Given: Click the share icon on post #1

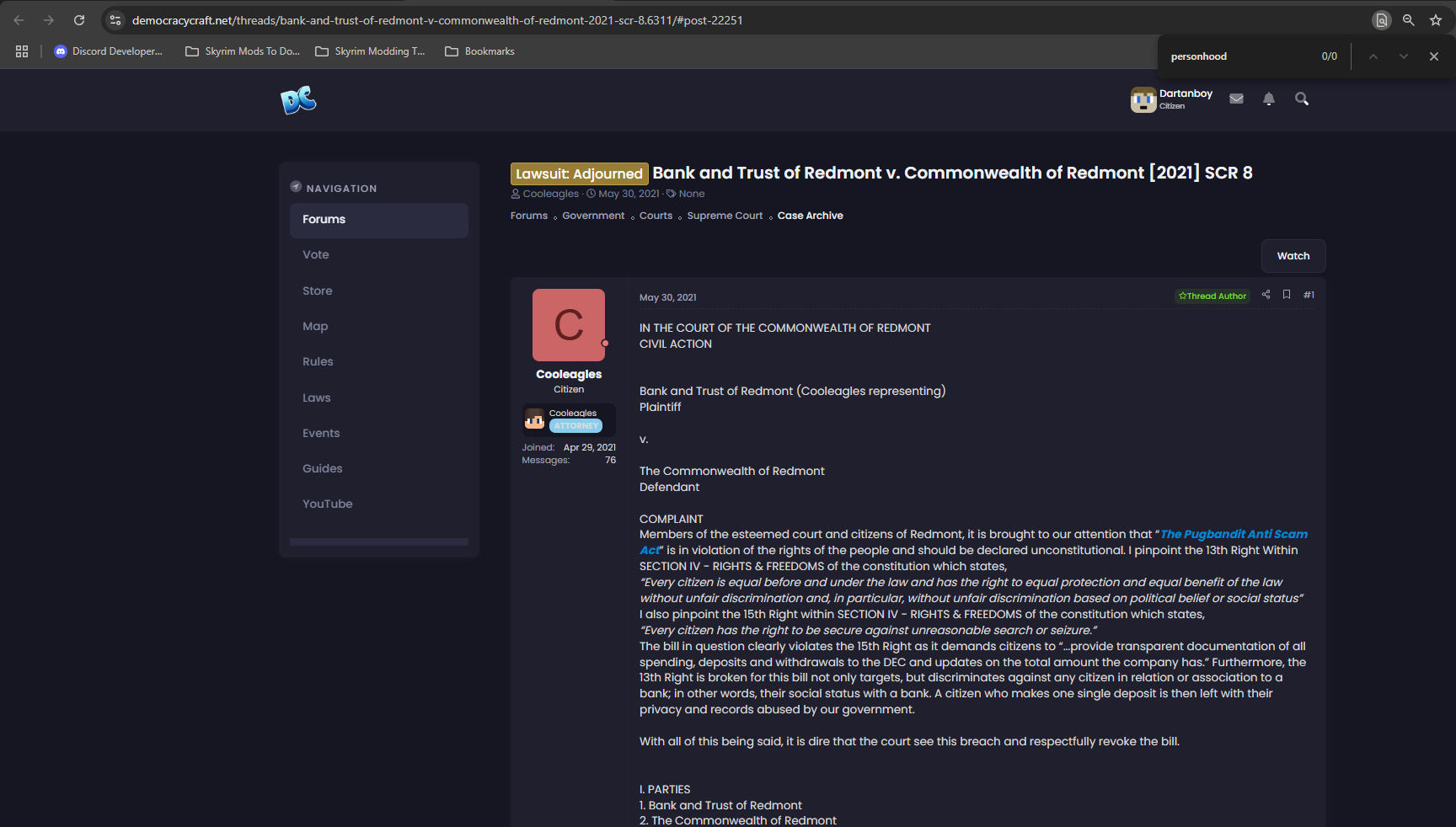Looking at the screenshot, I should point(1266,295).
